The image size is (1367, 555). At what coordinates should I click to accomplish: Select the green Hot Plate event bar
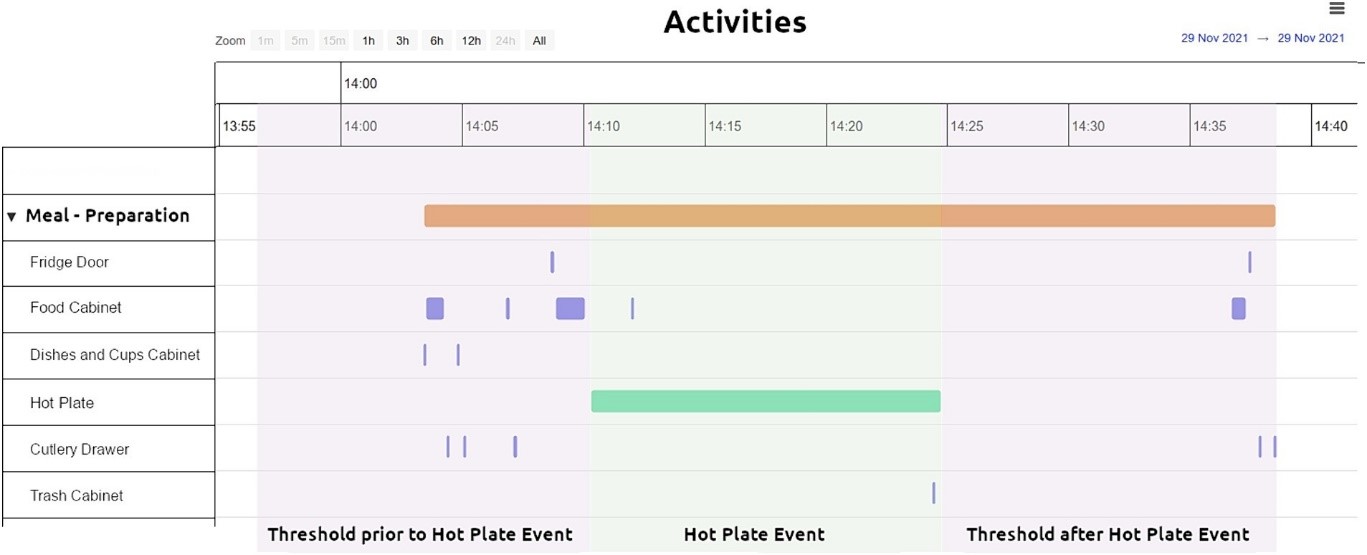pos(765,401)
